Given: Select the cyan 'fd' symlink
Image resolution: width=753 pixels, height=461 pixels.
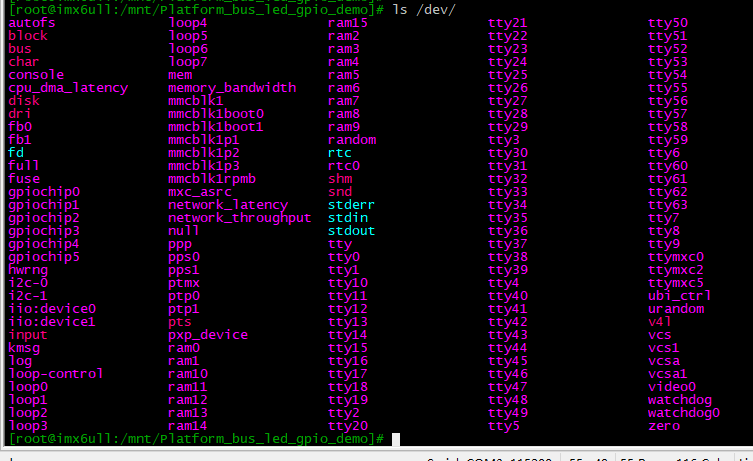Looking at the screenshot, I should [x=16, y=153].
